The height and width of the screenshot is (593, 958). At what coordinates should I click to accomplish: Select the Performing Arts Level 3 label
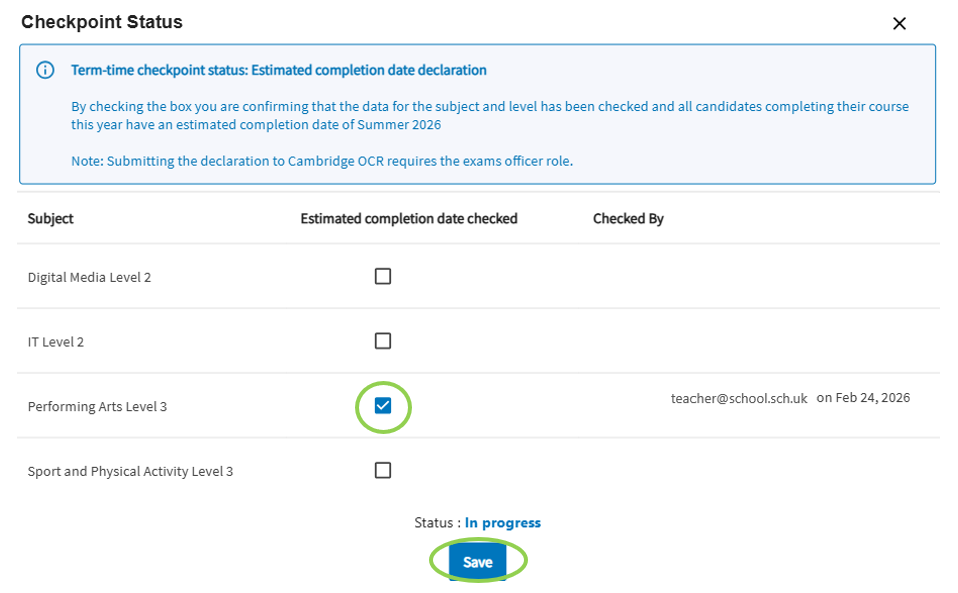97,407
